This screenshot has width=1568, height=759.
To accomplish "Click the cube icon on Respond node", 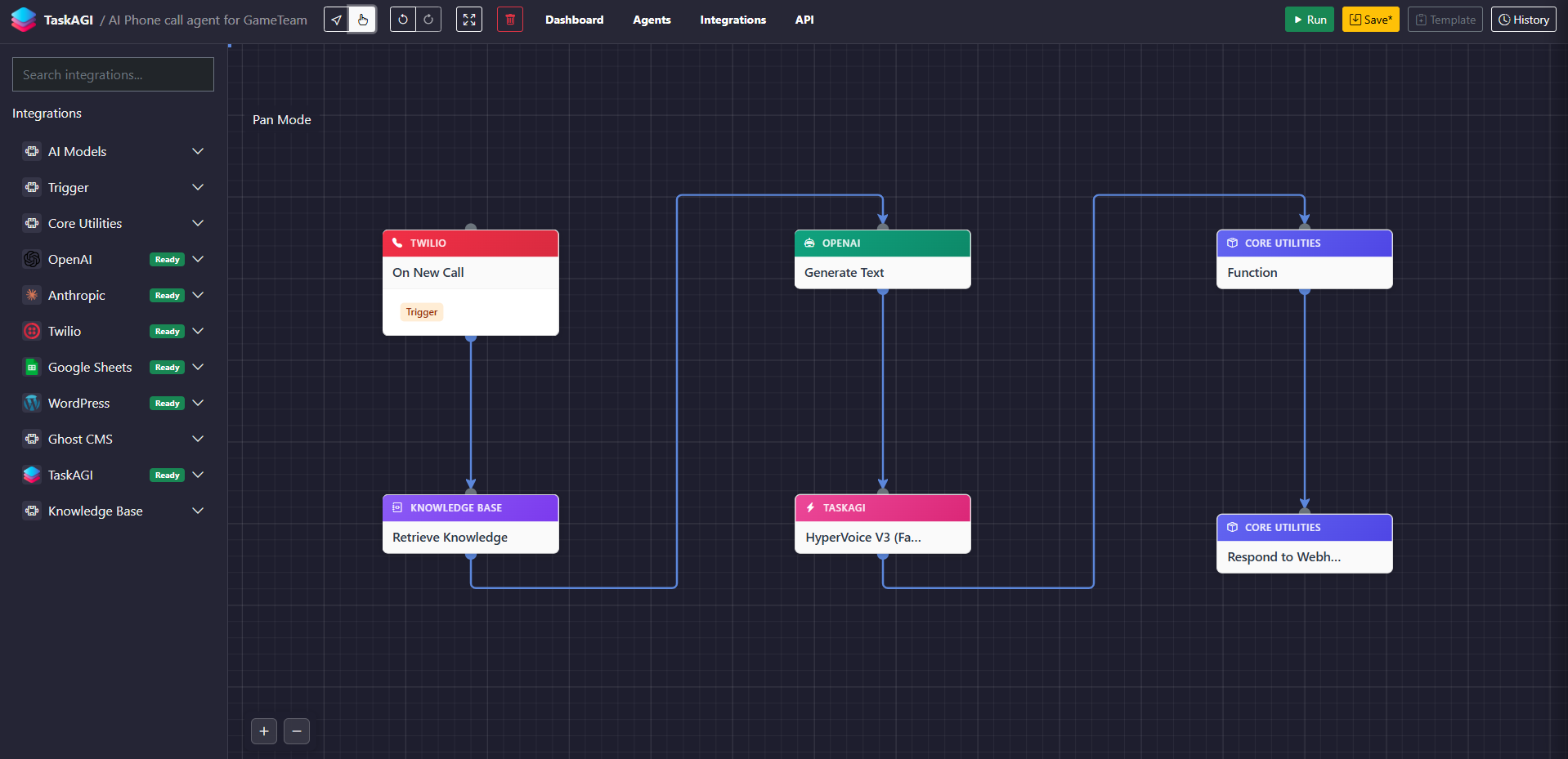I will tap(1232, 527).
